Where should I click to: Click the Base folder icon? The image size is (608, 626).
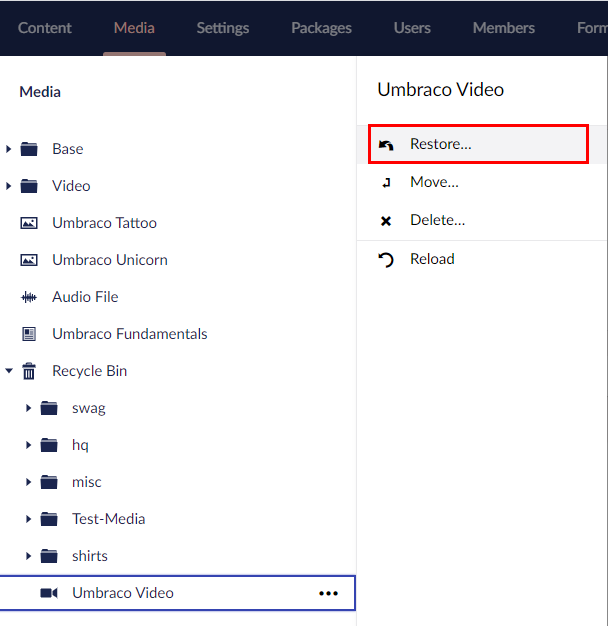29,149
